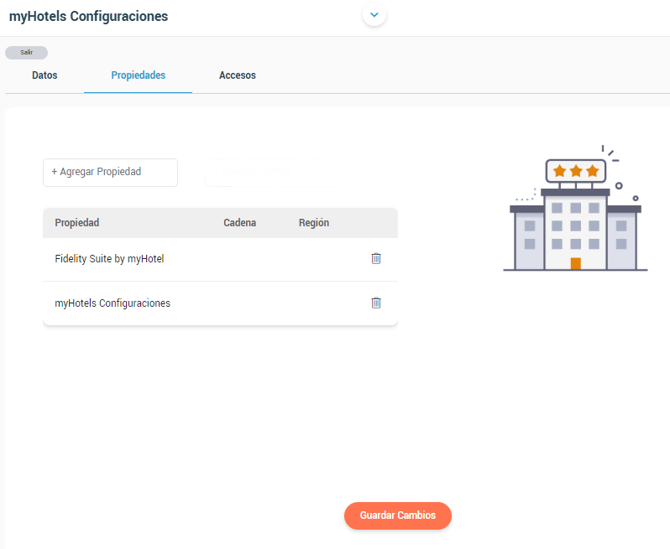Click the hotel building illustration

click(x=576, y=208)
